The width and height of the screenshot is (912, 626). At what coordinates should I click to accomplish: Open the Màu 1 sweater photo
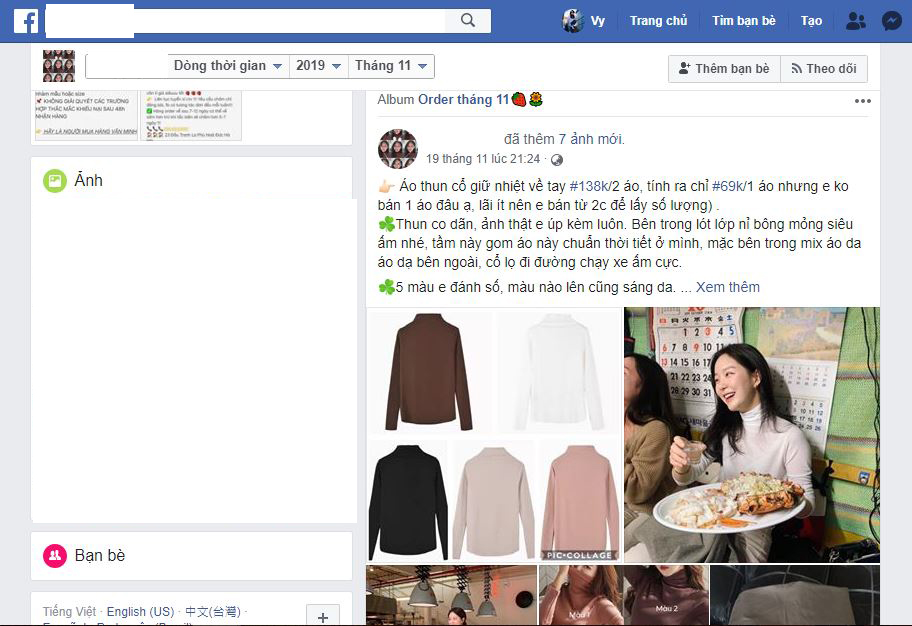click(x=580, y=595)
